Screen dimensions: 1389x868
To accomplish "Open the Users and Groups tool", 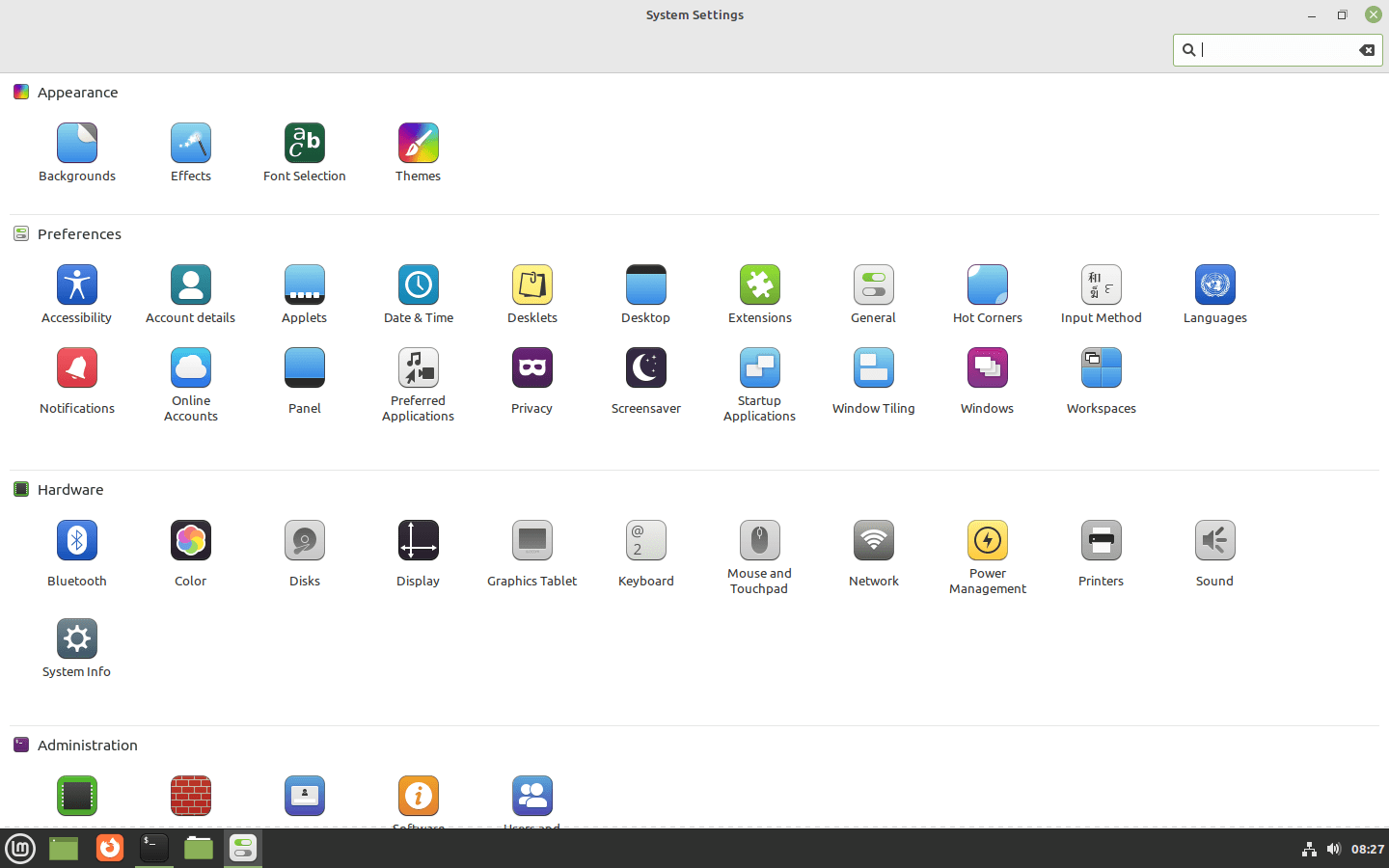I will pos(531,796).
